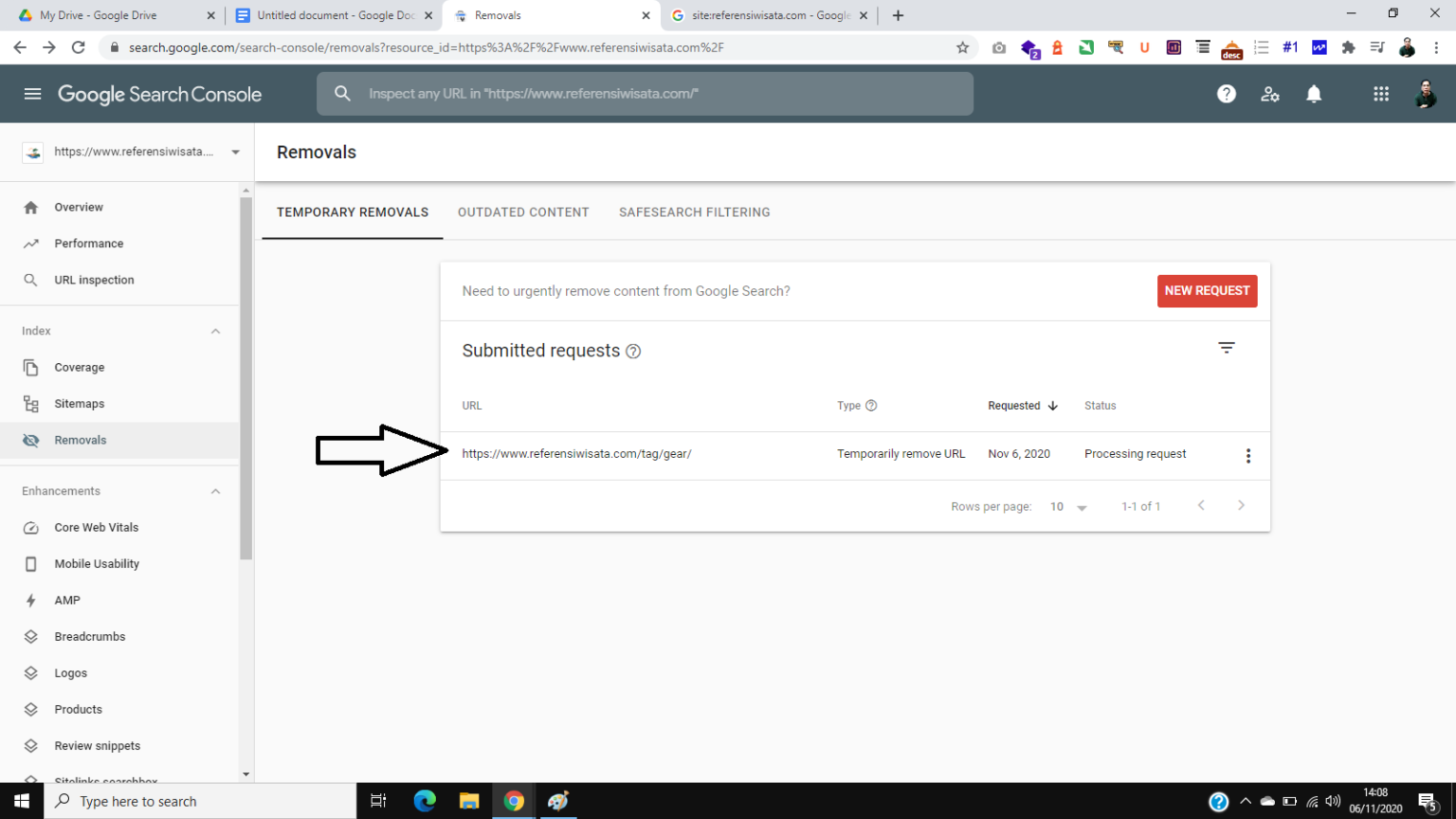Click info icon beside Submitted requests
This screenshot has width=1456, height=819.
[x=633, y=352]
